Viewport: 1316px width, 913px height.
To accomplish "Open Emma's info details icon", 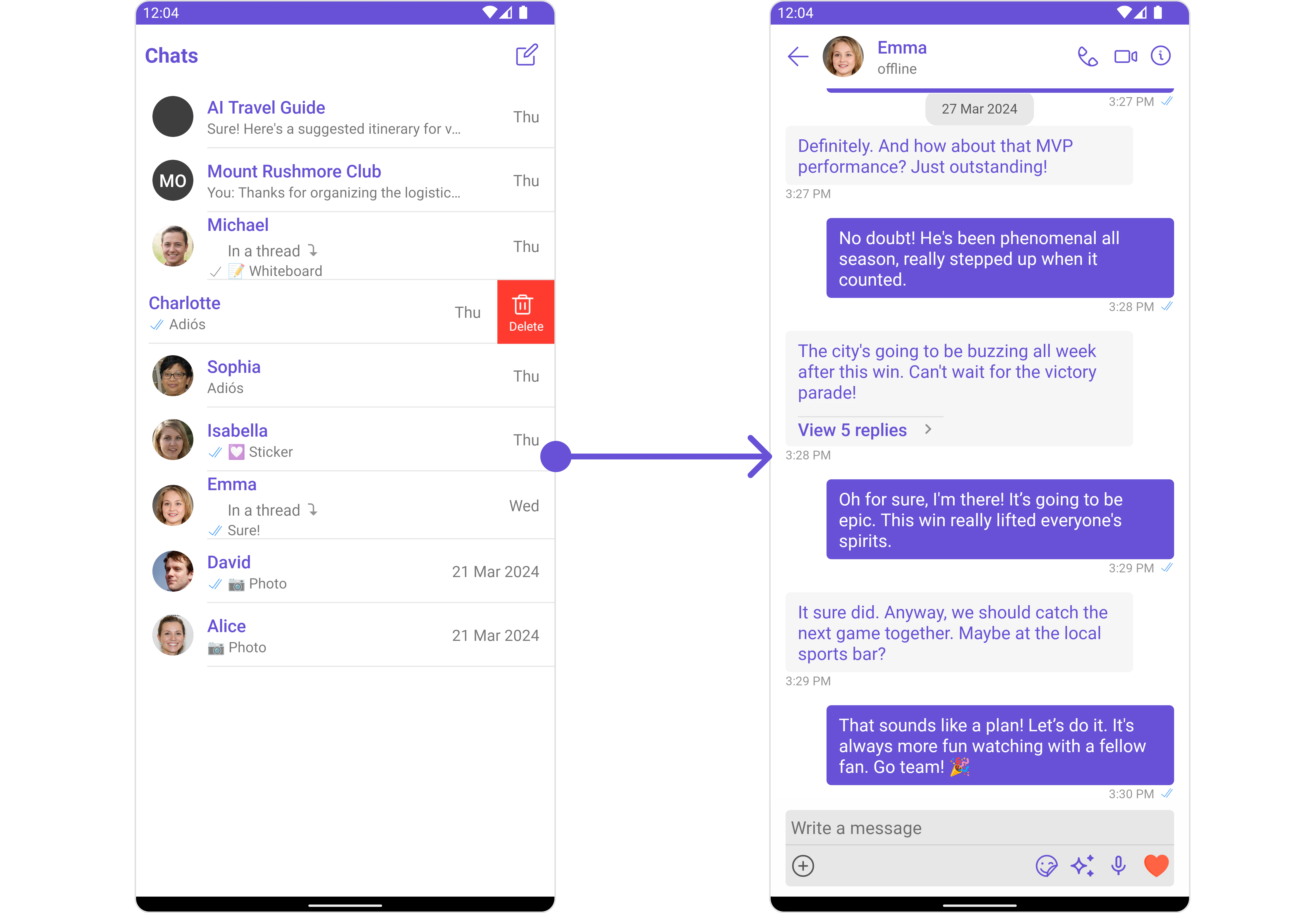I will coord(1160,56).
